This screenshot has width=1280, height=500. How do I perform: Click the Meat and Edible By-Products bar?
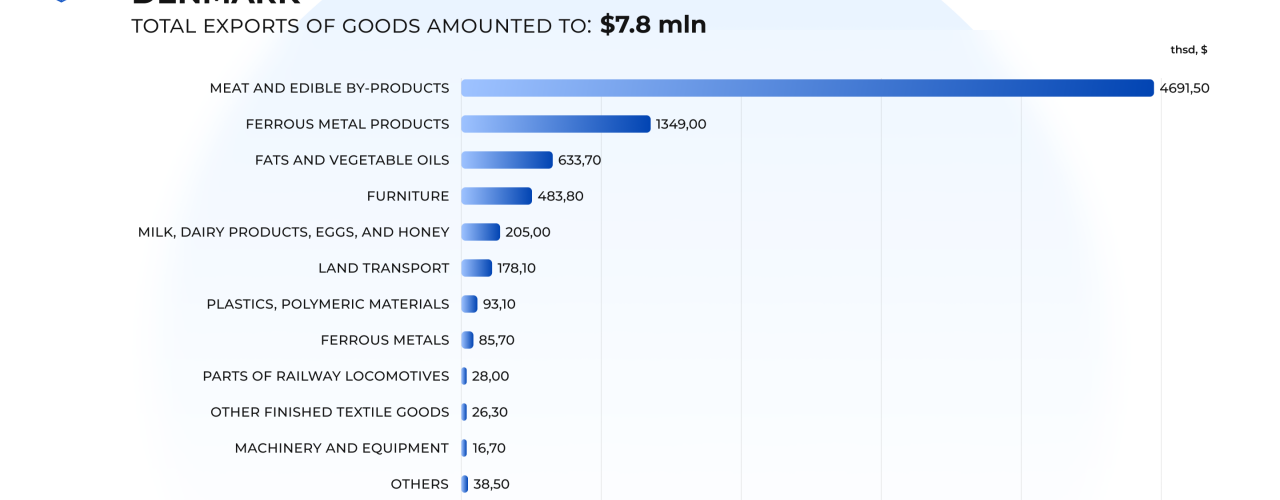click(x=807, y=88)
